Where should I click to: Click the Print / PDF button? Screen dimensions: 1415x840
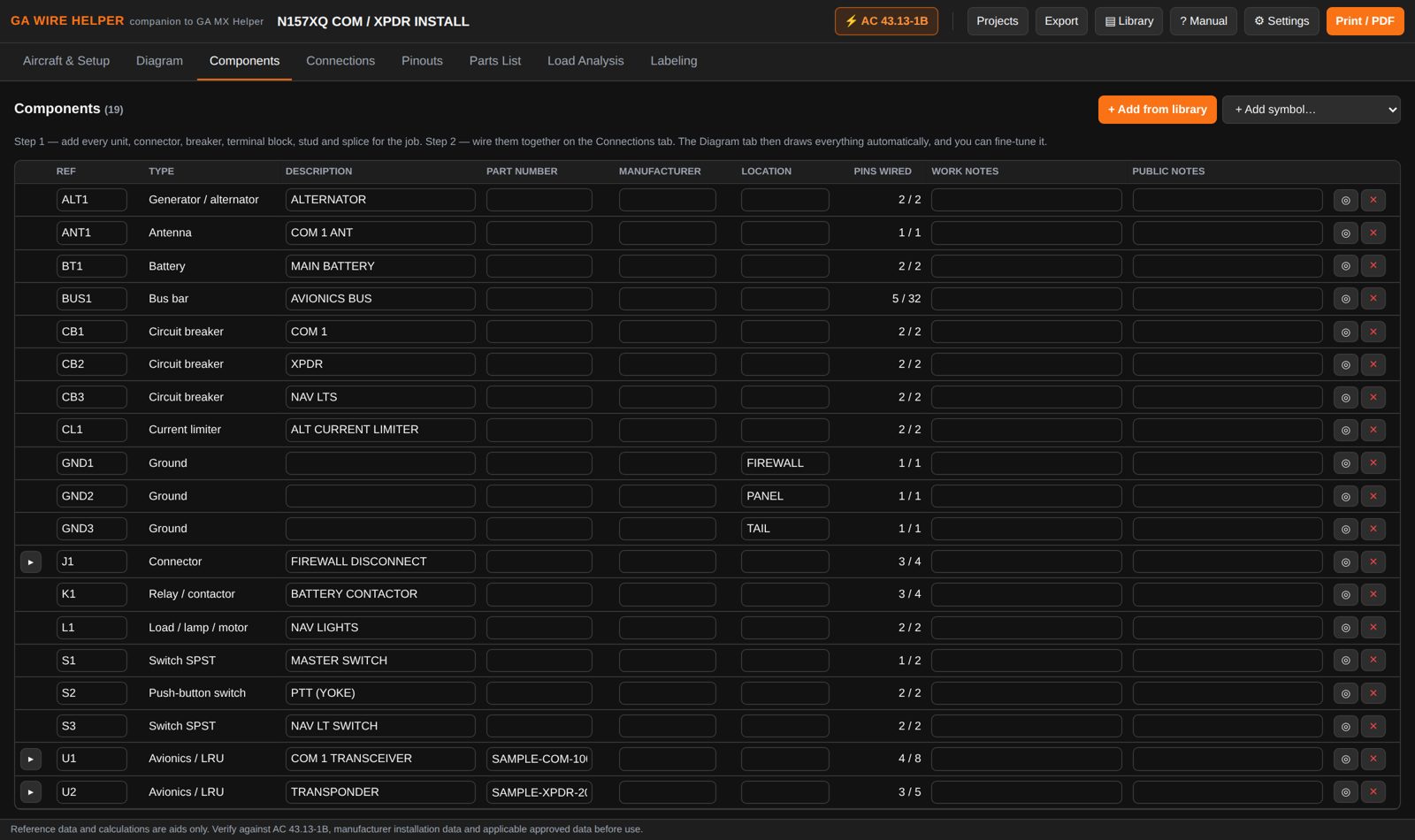1365,21
